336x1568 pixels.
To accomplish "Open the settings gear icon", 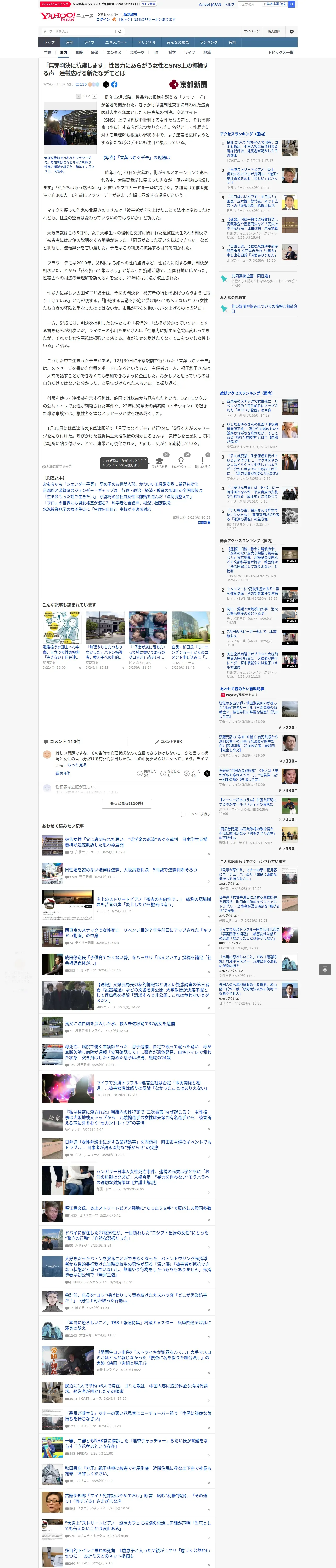I will coord(291,31).
